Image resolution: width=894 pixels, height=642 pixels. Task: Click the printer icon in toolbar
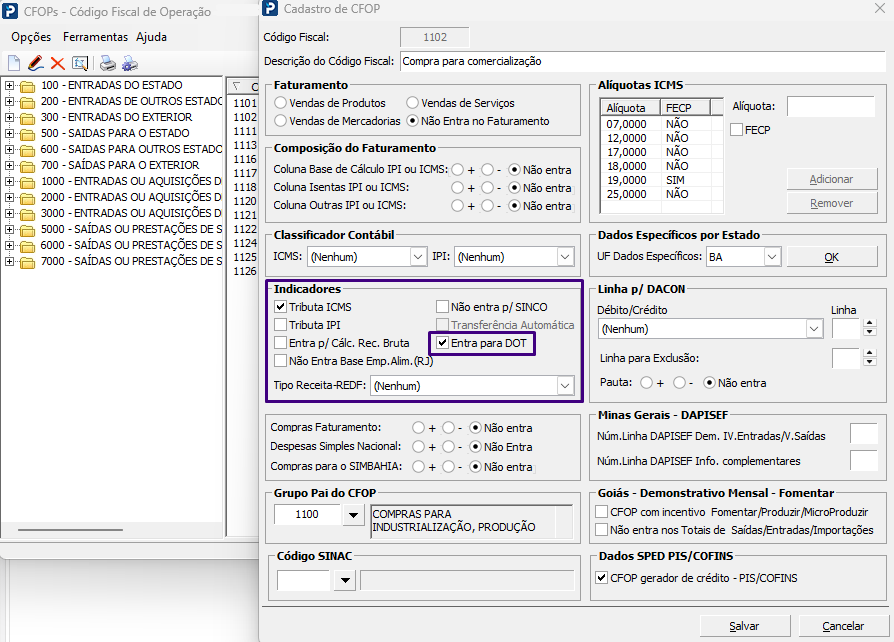[108, 63]
